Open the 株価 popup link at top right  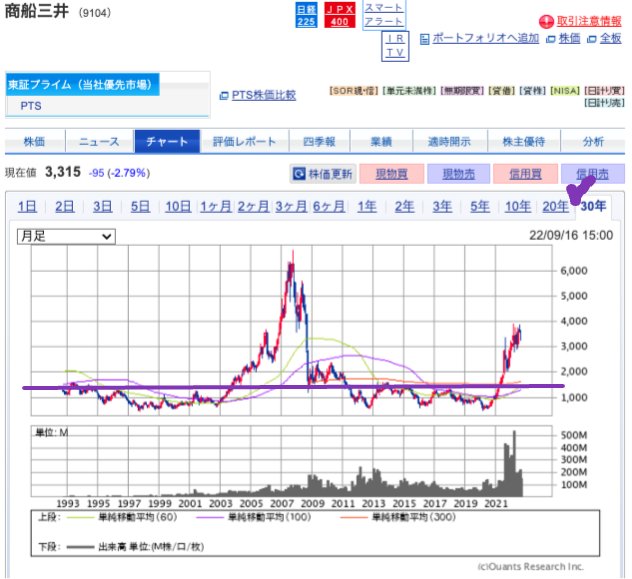pyautogui.click(x=569, y=38)
